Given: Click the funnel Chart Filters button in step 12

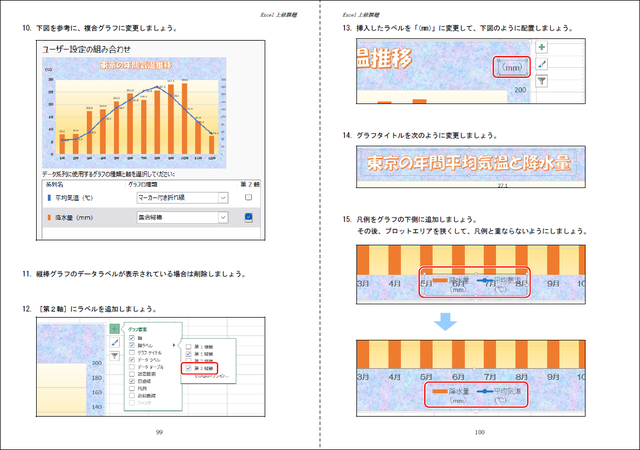Looking at the screenshot, I should [115, 356].
